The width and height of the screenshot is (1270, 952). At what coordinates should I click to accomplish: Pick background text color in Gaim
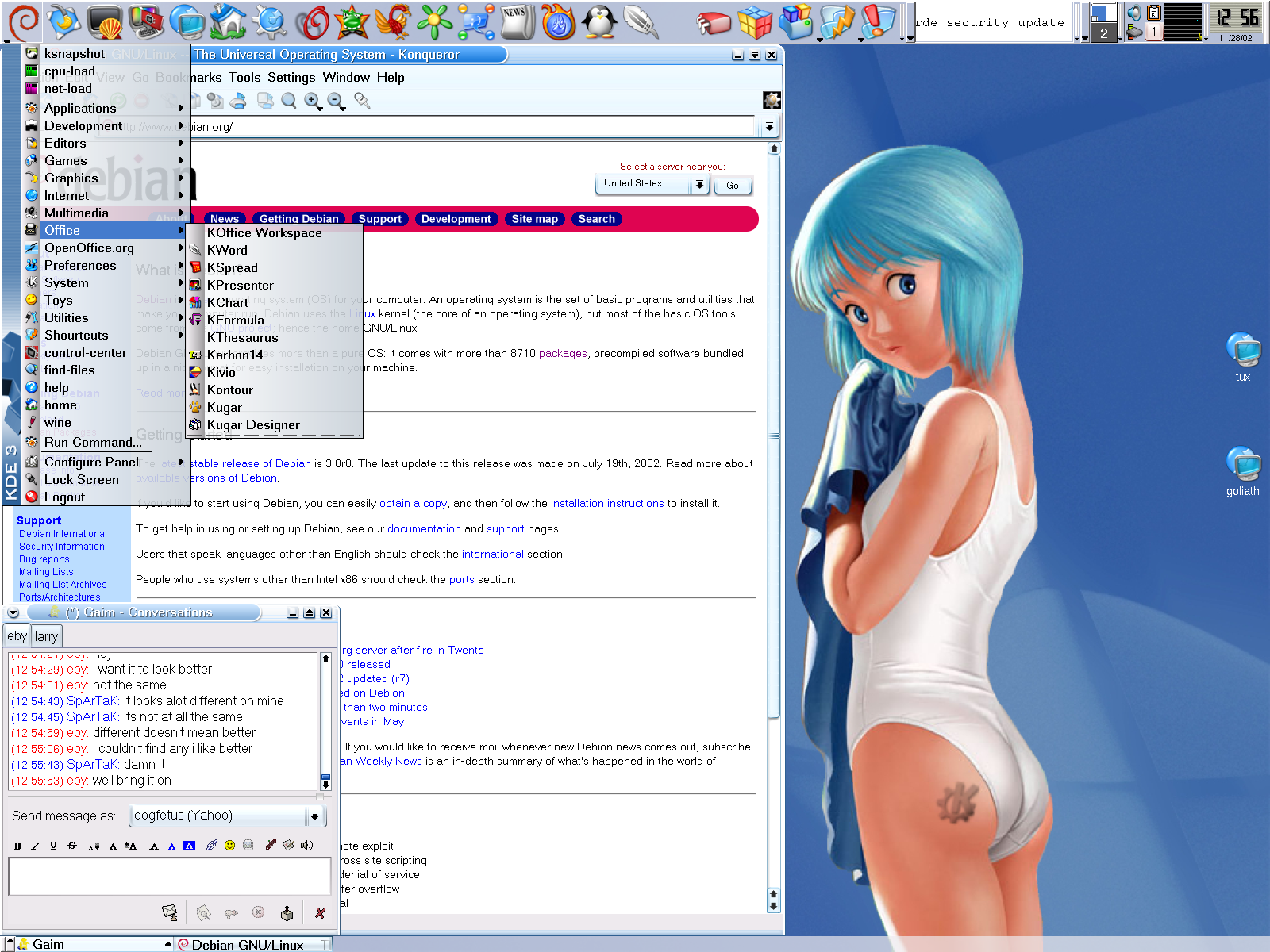pyautogui.click(x=189, y=846)
